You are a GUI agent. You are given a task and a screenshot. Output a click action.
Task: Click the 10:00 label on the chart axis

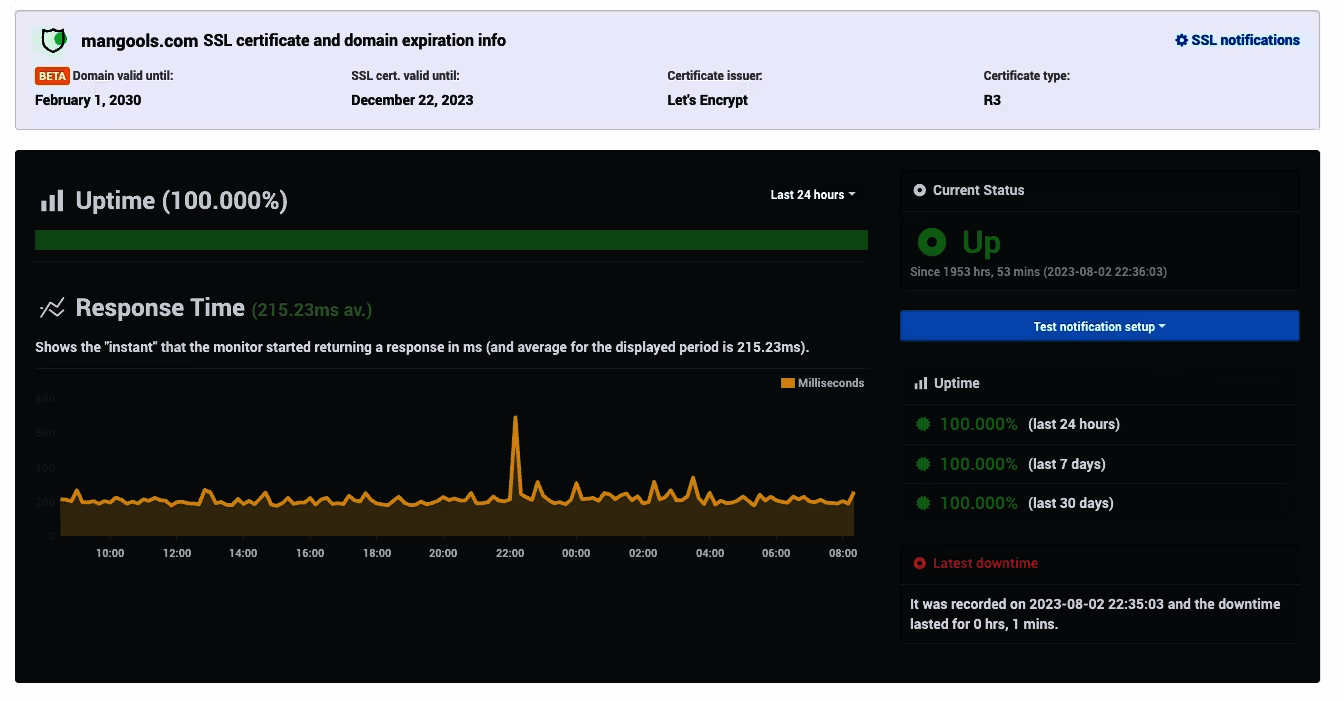pyautogui.click(x=110, y=553)
